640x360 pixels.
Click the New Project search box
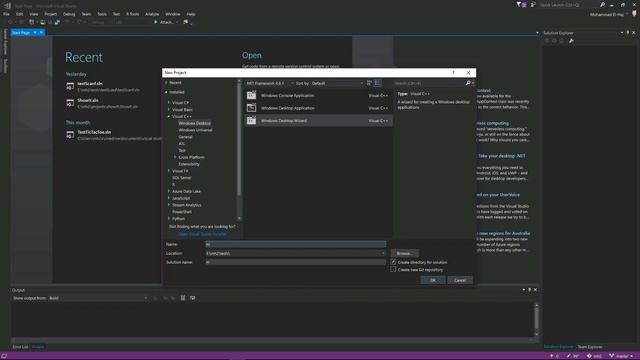[x=429, y=83]
